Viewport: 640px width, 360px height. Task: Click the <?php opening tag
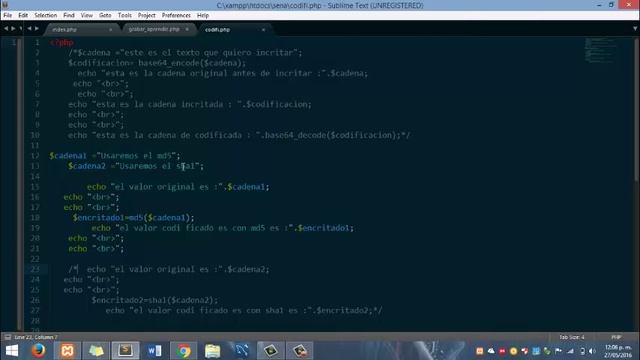tap(62, 42)
